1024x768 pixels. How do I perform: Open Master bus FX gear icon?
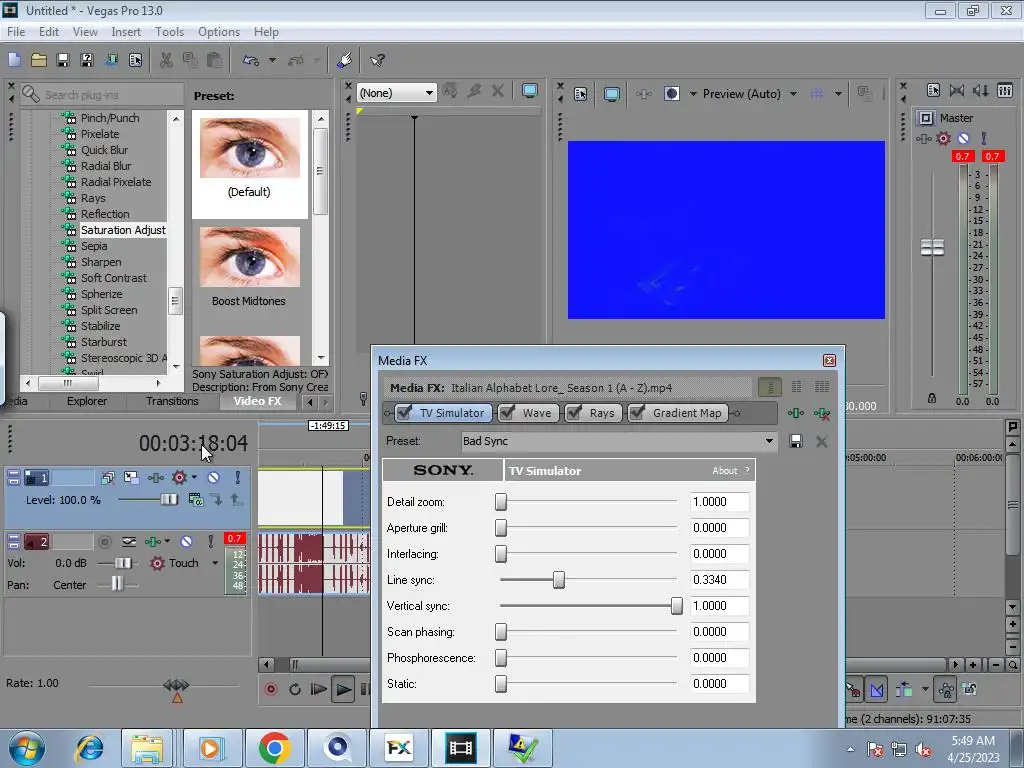point(944,138)
